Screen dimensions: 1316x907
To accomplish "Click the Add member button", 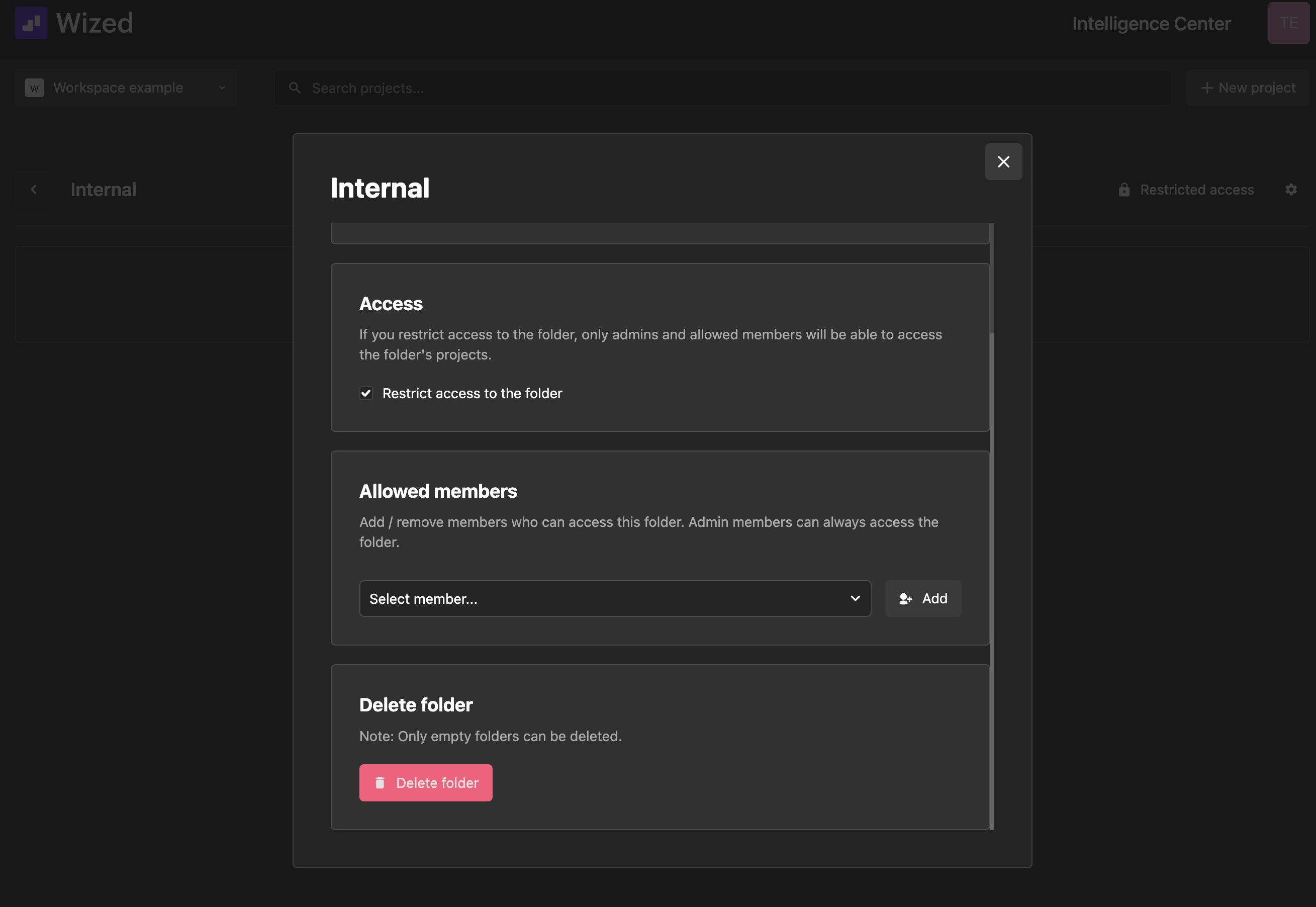I will 923,598.
